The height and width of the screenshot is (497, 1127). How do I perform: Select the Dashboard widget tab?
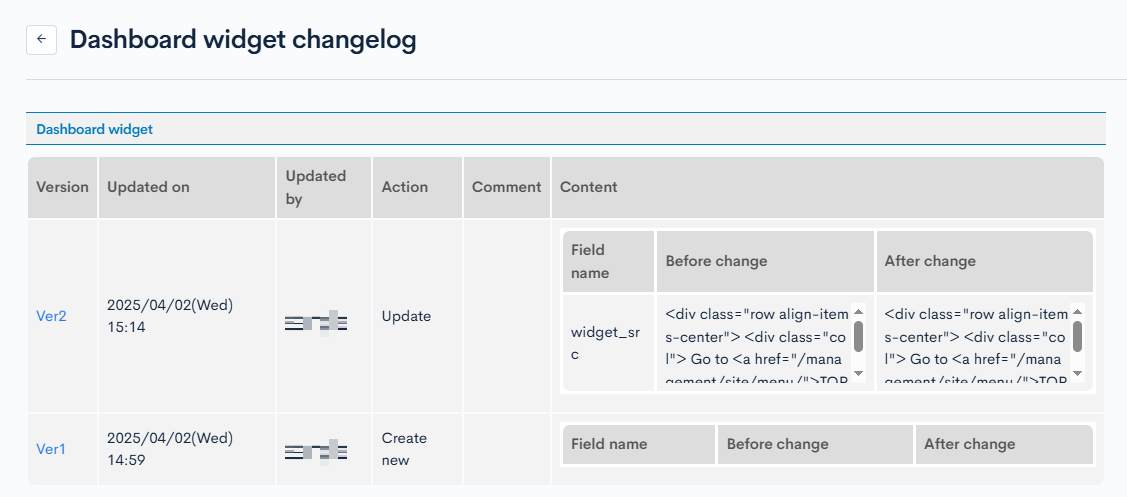[94, 129]
